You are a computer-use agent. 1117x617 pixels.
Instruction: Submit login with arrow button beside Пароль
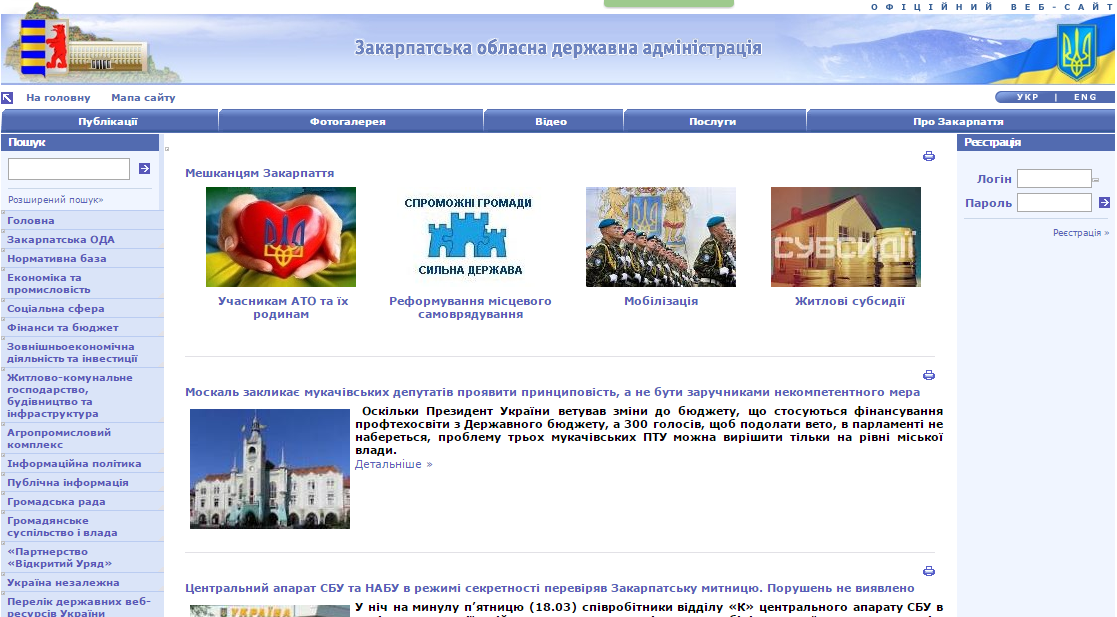(1104, 203)
